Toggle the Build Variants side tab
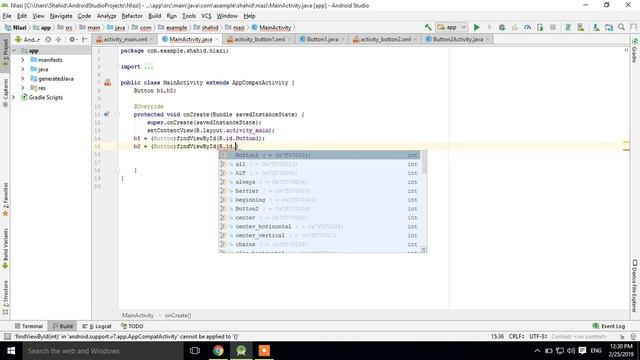Image resolution: width=640 pixels, height=360 pixels. tap(5, 249)
